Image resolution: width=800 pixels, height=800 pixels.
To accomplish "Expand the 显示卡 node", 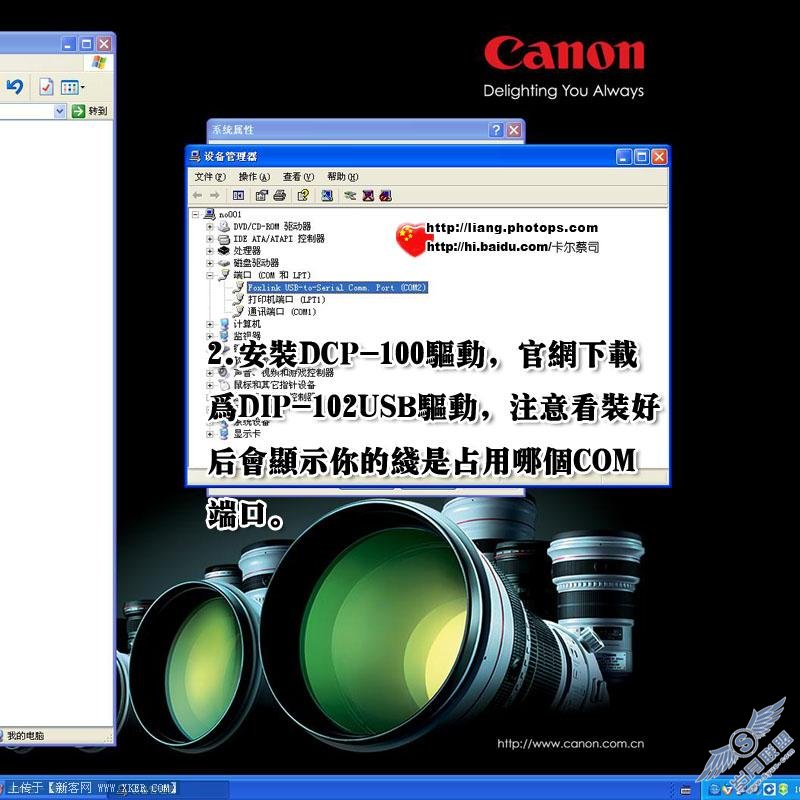I will pyautogui.click(x=210, y=434).
